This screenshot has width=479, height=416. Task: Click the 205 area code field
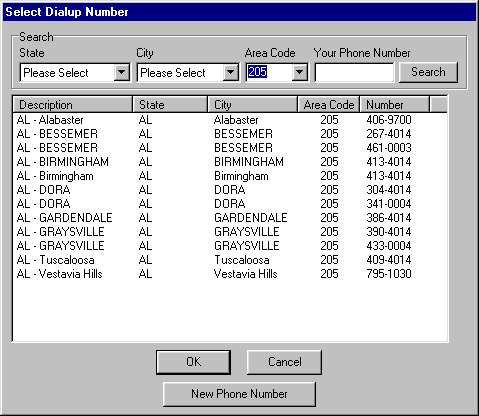click(x=269, y=72)
